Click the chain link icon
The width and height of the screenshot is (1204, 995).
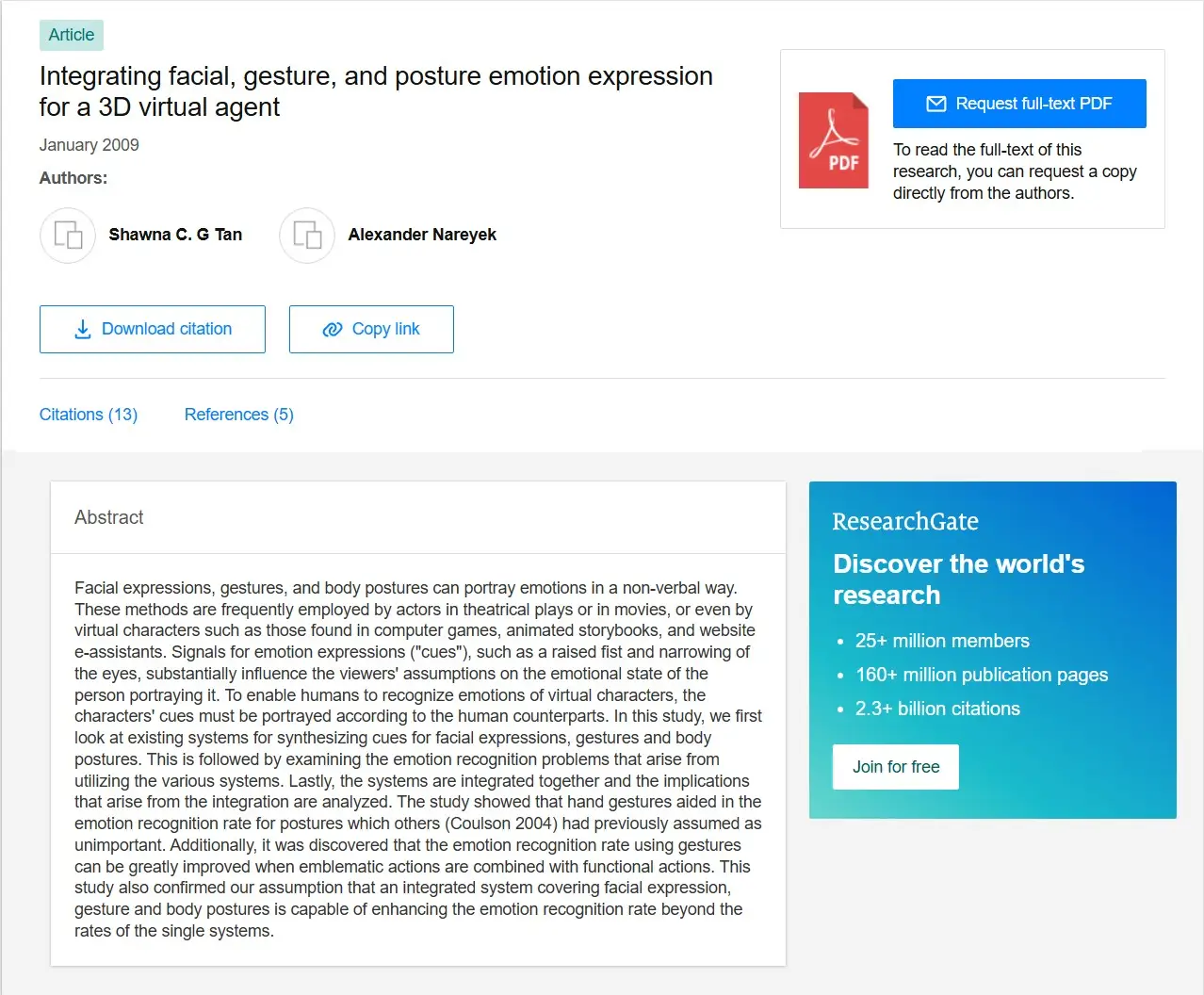pos(332,329)
